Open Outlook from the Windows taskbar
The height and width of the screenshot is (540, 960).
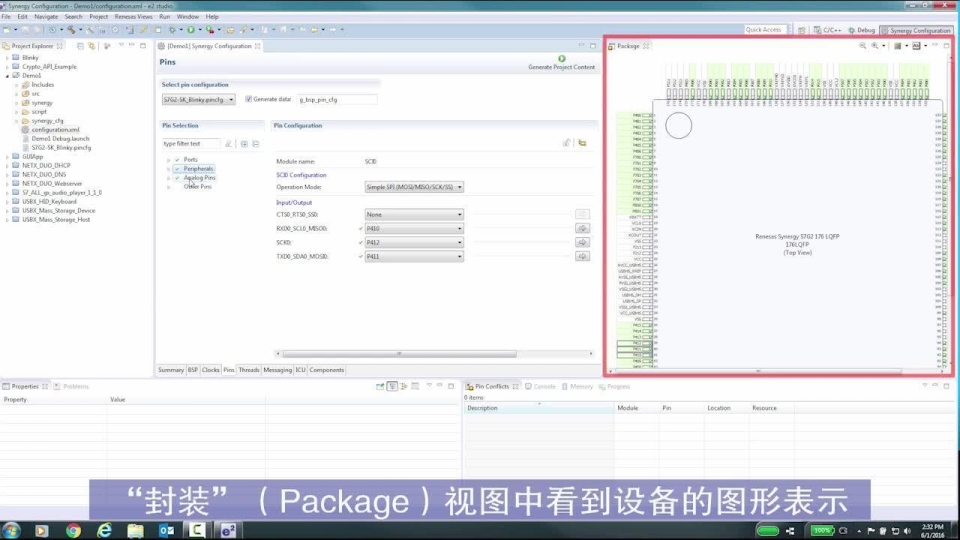(167, 530)
